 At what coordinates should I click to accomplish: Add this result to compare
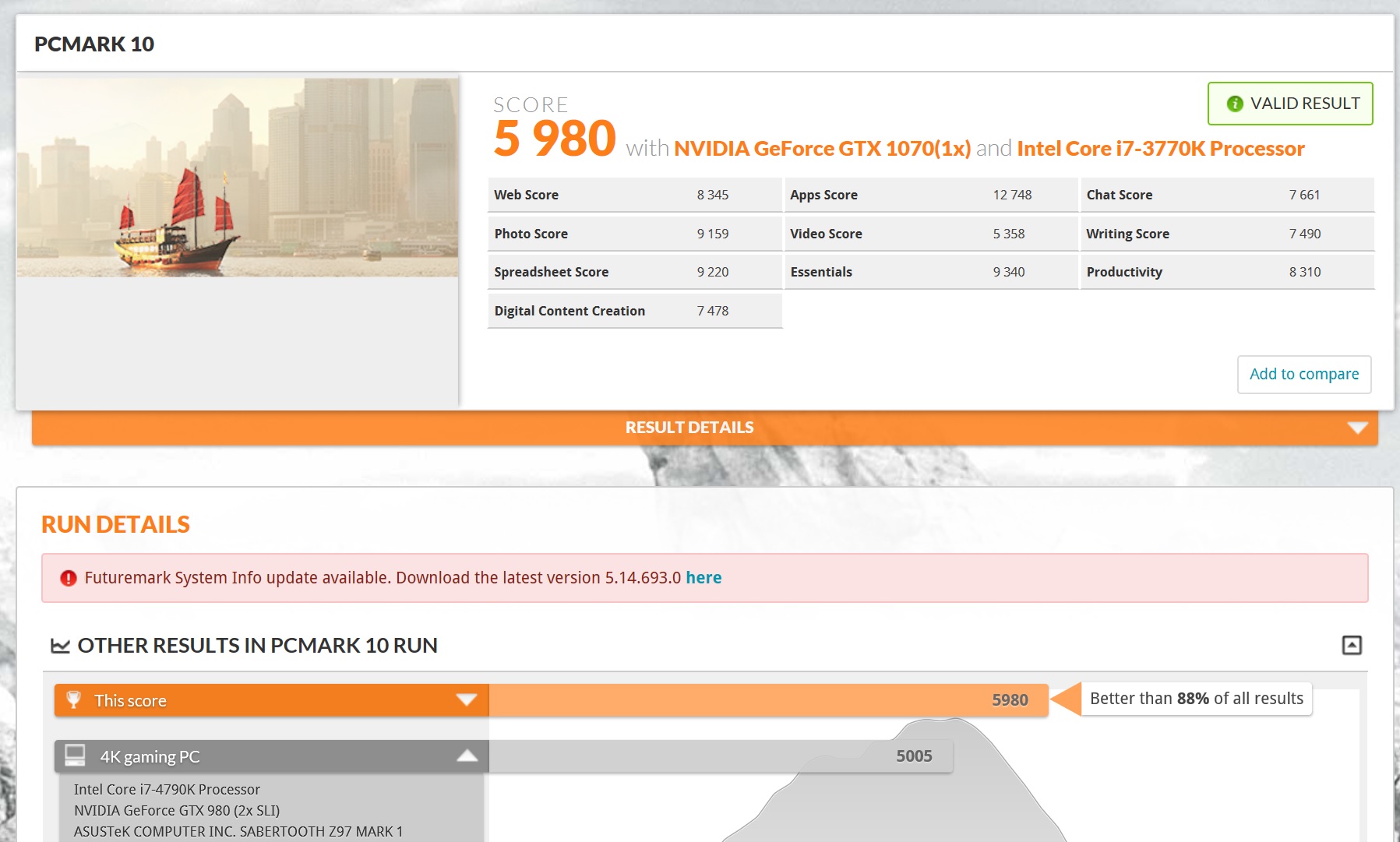1304,375
